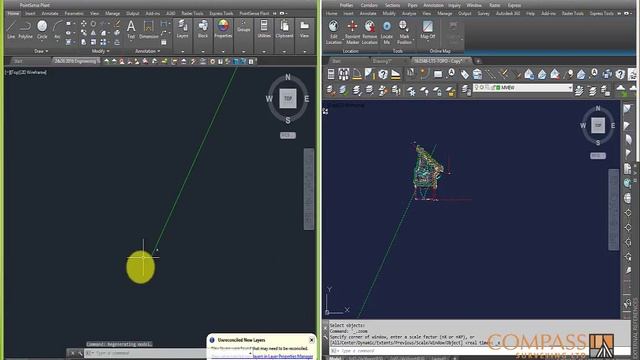Click the E compass direction on left ViewCube
Screen dimensions: 640x360
click(x=306, y=99)
